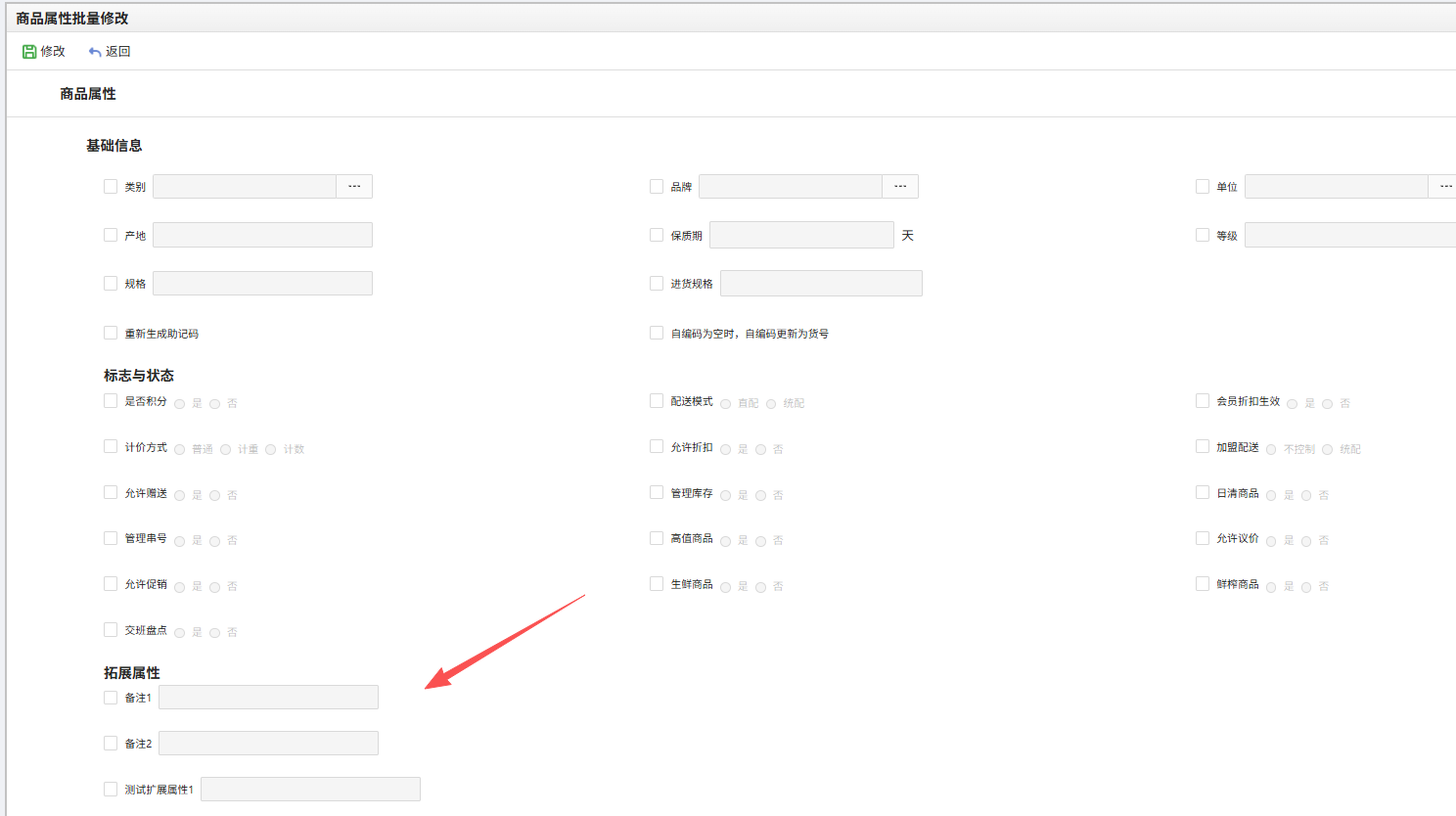Click the green save icon for 修改
Screen dimensions: 1456x816
pos(29,52)
